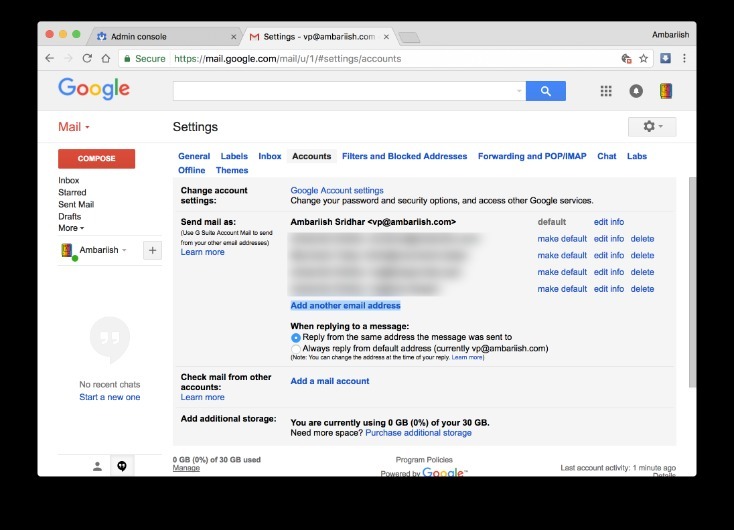This screenshot has width=734, height=530.
Task: Expand More labels in sidebar
Action: (x=71, y=228)
